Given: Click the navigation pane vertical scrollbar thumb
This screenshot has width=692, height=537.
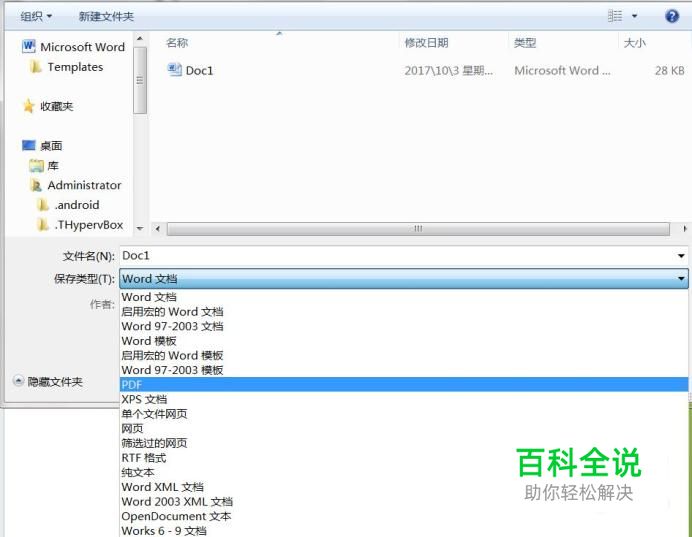Looking at the screenshot, I should pyautogui.click(x=140, y=80).
